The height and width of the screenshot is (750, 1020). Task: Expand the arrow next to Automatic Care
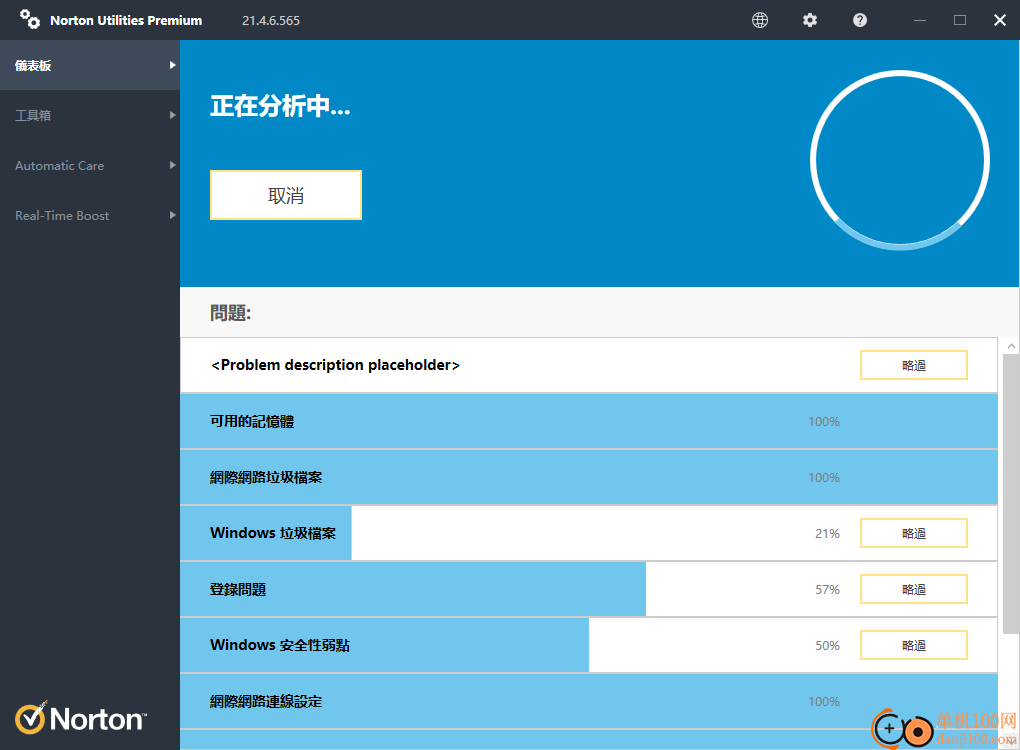pos(172,165)
